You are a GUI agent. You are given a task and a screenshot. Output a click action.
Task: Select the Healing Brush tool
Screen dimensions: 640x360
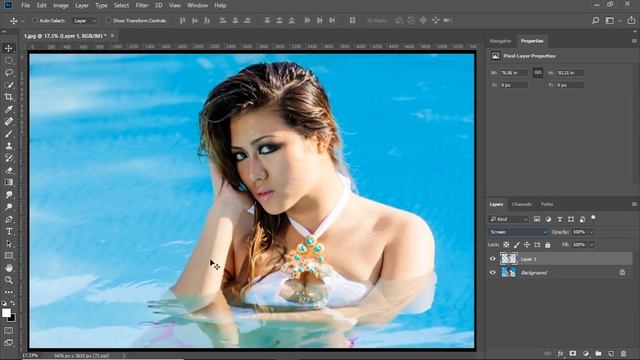(9, 122)
